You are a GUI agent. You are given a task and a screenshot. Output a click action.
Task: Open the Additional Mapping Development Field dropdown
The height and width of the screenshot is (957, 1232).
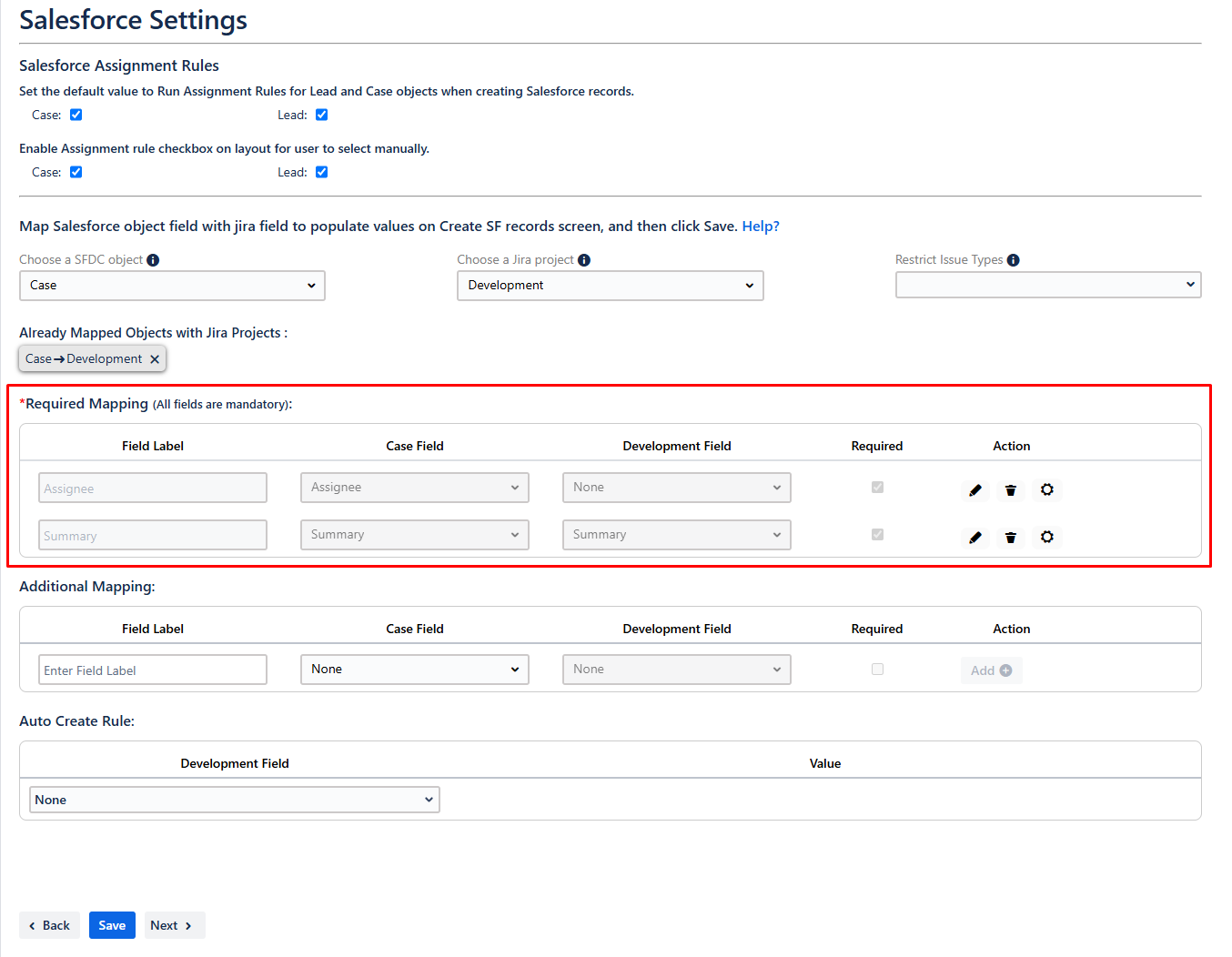[x=677, y=670]
